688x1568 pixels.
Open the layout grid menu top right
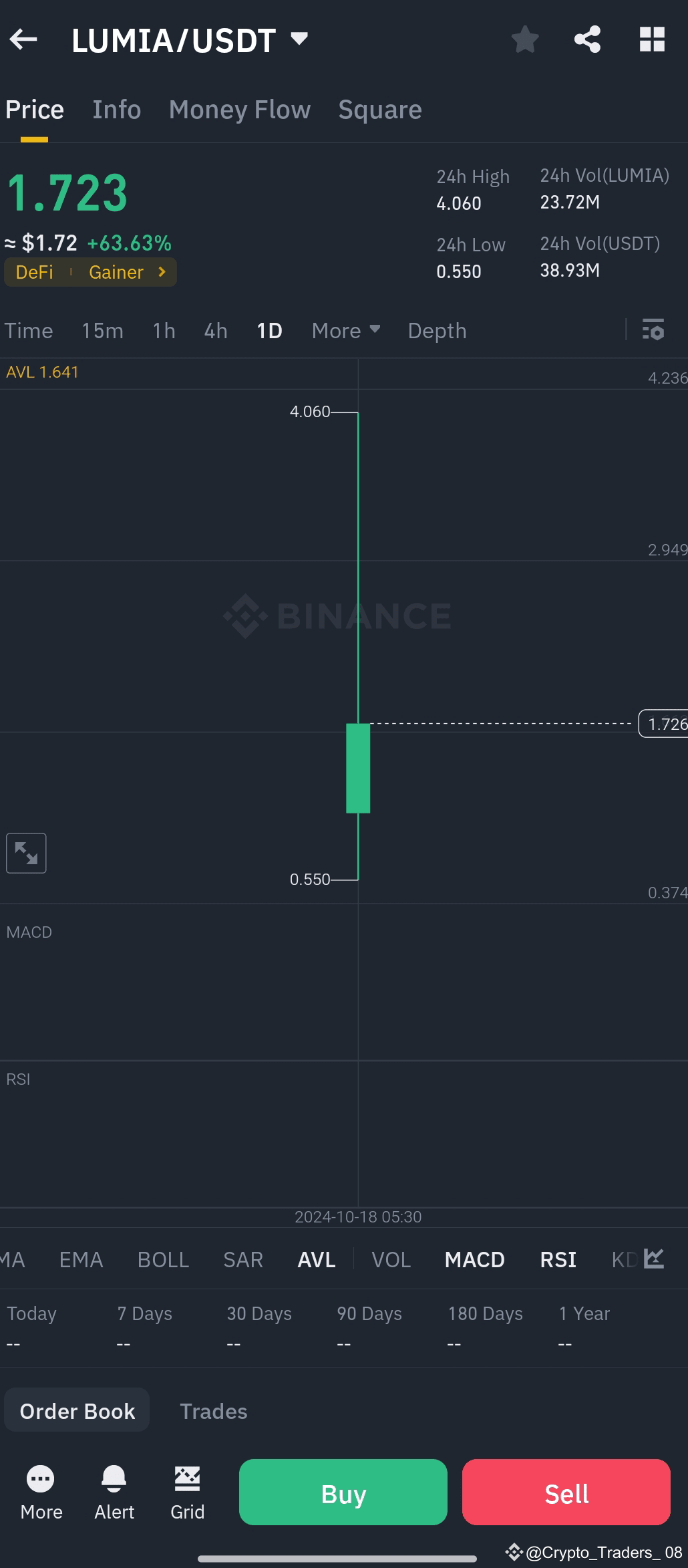click(651, 39)
